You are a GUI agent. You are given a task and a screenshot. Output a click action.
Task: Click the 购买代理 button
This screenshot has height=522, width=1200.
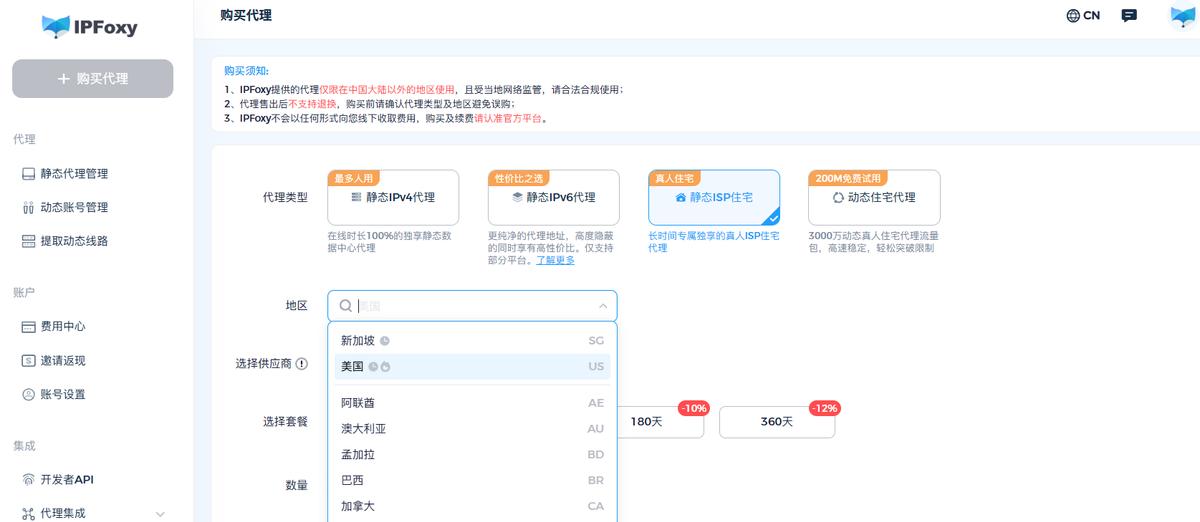pyautogui.click(x=92, y=79)
